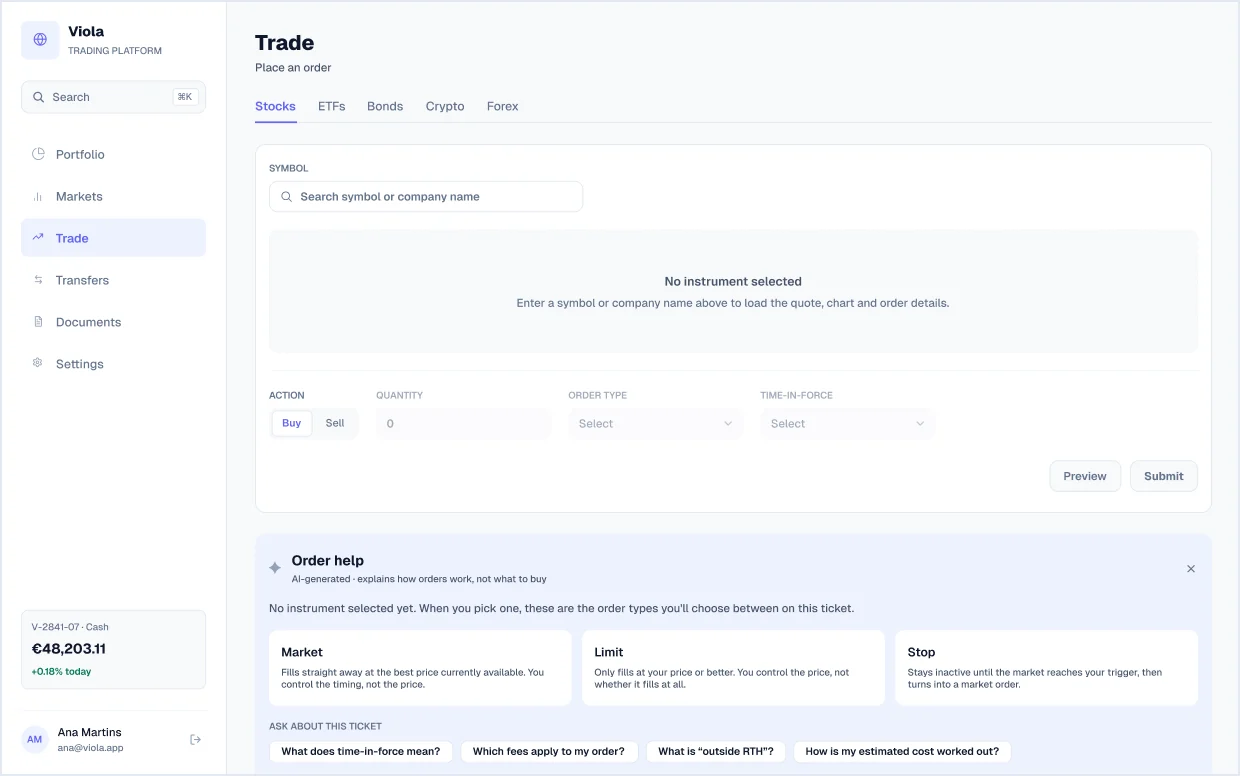Viewport: 1240px width, 776px height.
Task: Open Documents in the sidebar
Action: [x=113, y=322]
